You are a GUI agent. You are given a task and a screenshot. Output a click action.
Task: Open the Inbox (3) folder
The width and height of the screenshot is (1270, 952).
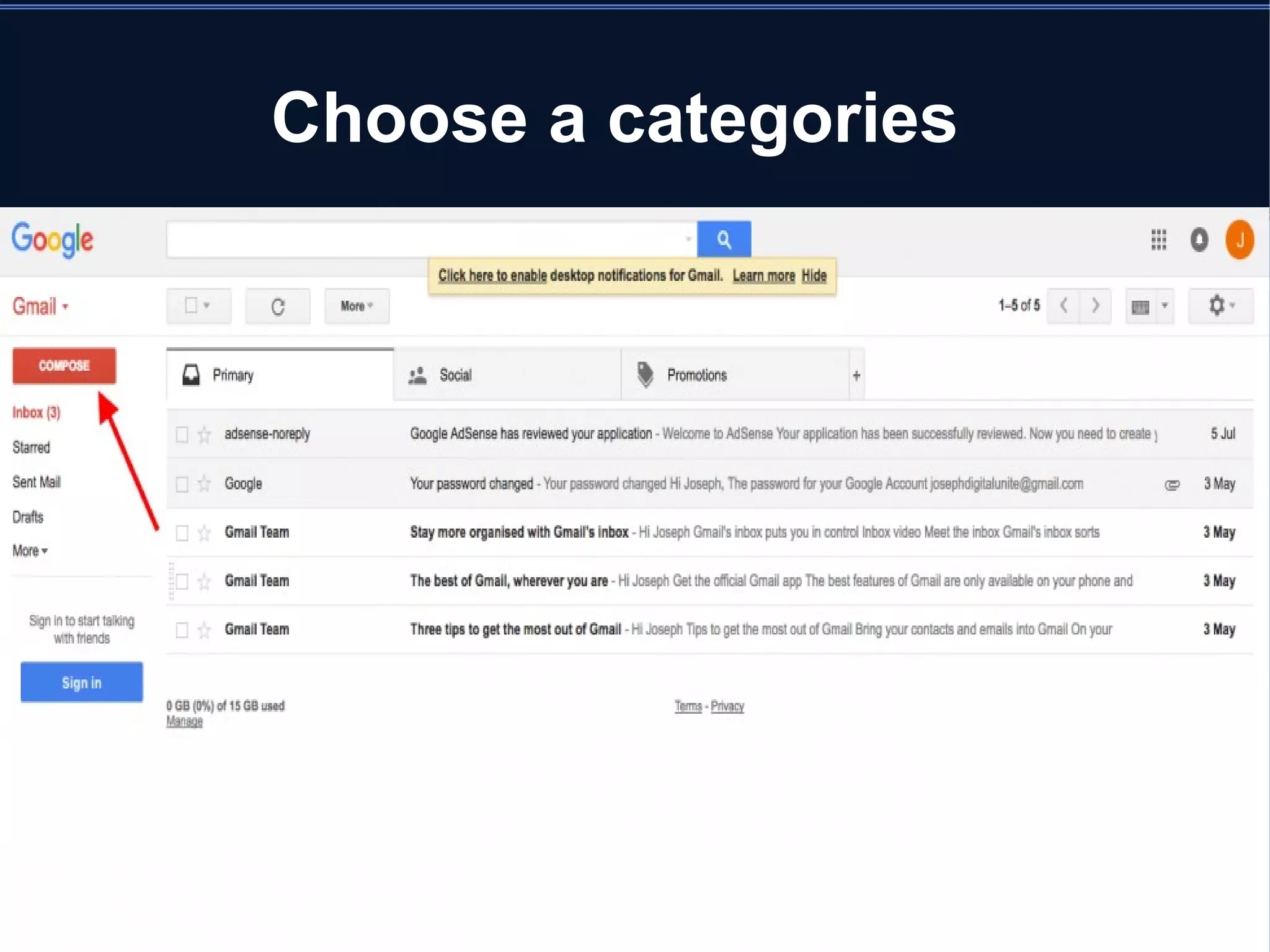[x=37, y=412]
